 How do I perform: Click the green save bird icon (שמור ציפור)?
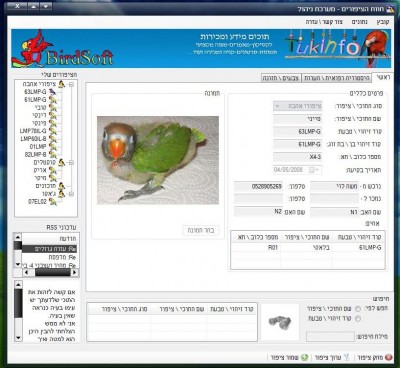304,357
